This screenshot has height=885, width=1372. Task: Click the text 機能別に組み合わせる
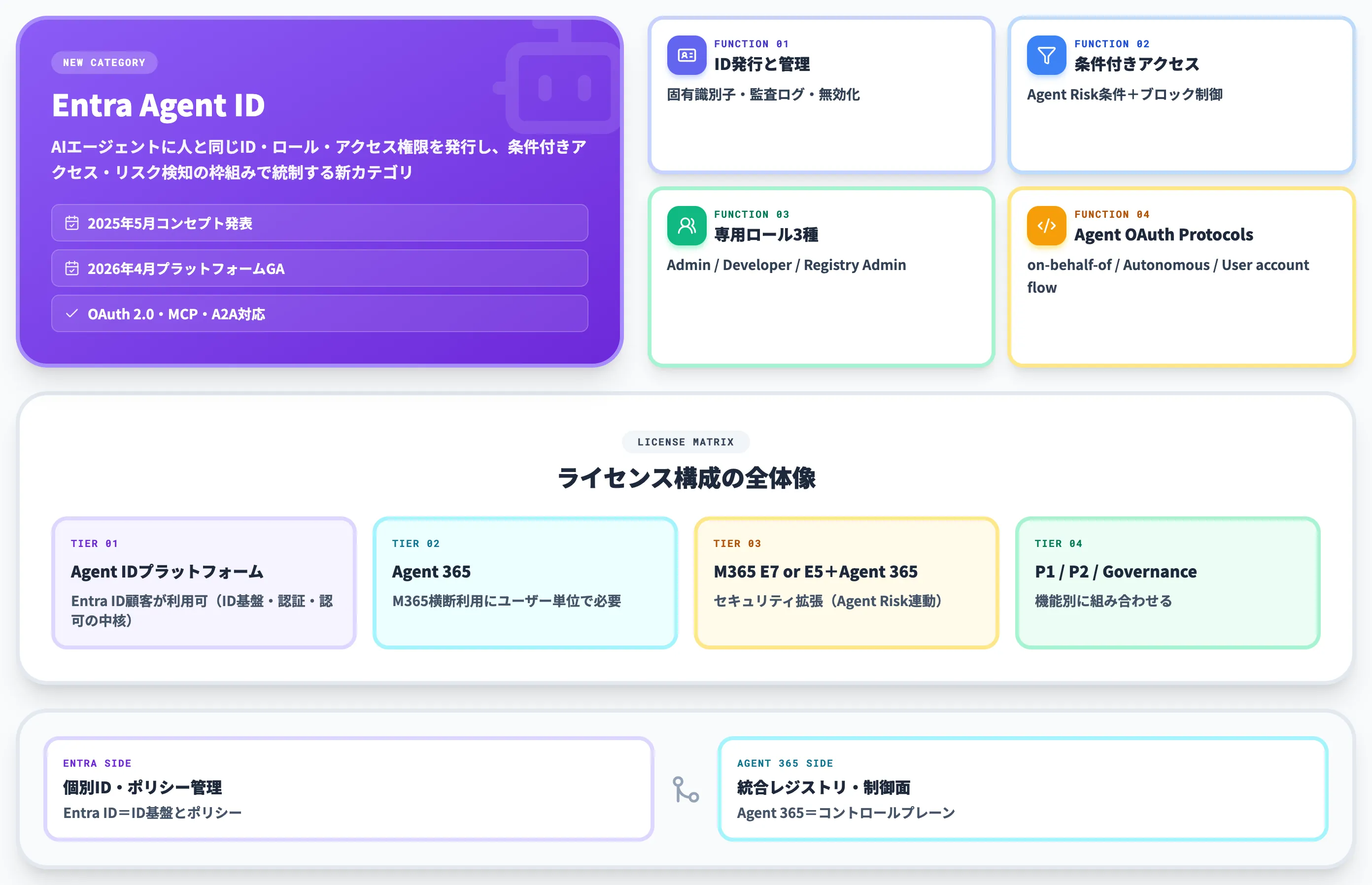coord(1103,601)
